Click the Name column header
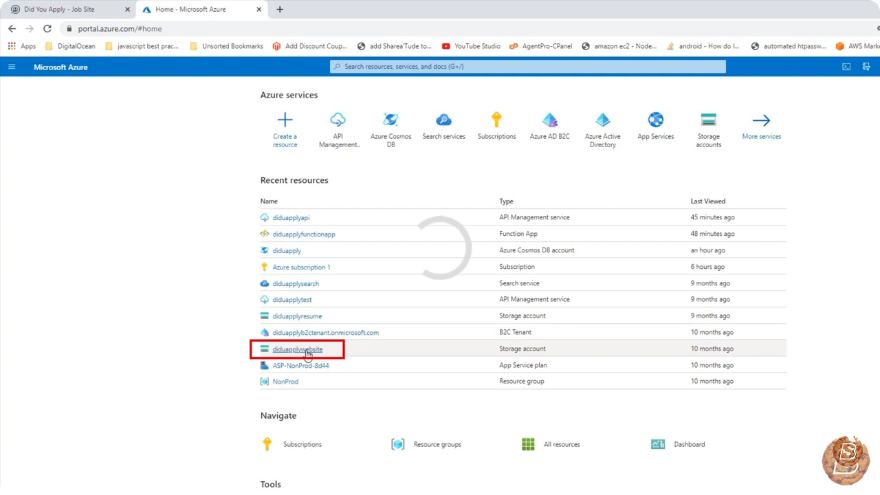This screenshot has width=880, height=495. [269, 201]
